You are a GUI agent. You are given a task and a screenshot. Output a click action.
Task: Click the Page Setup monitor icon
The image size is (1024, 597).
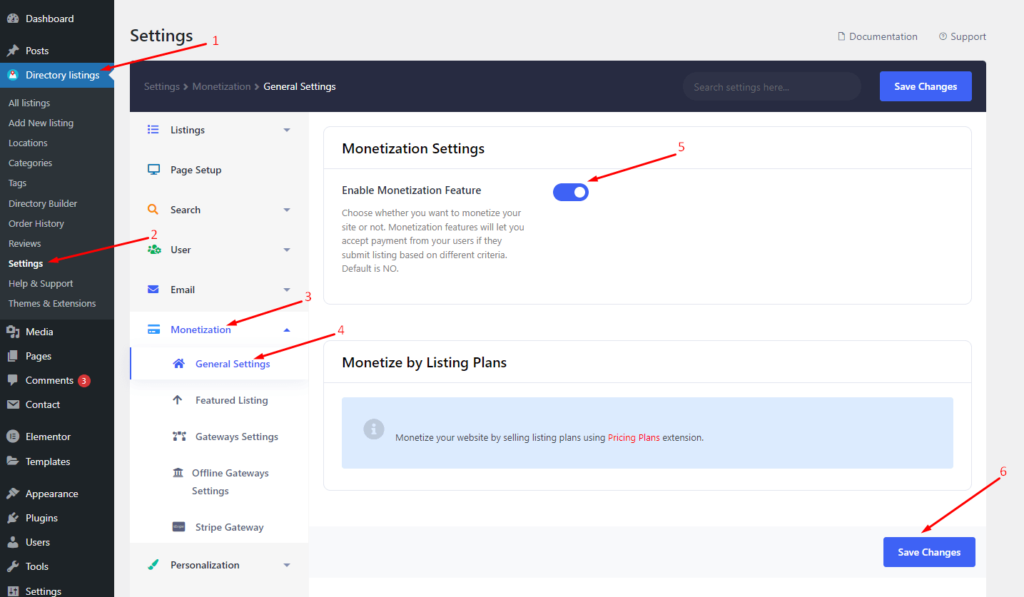coord(153,169)
